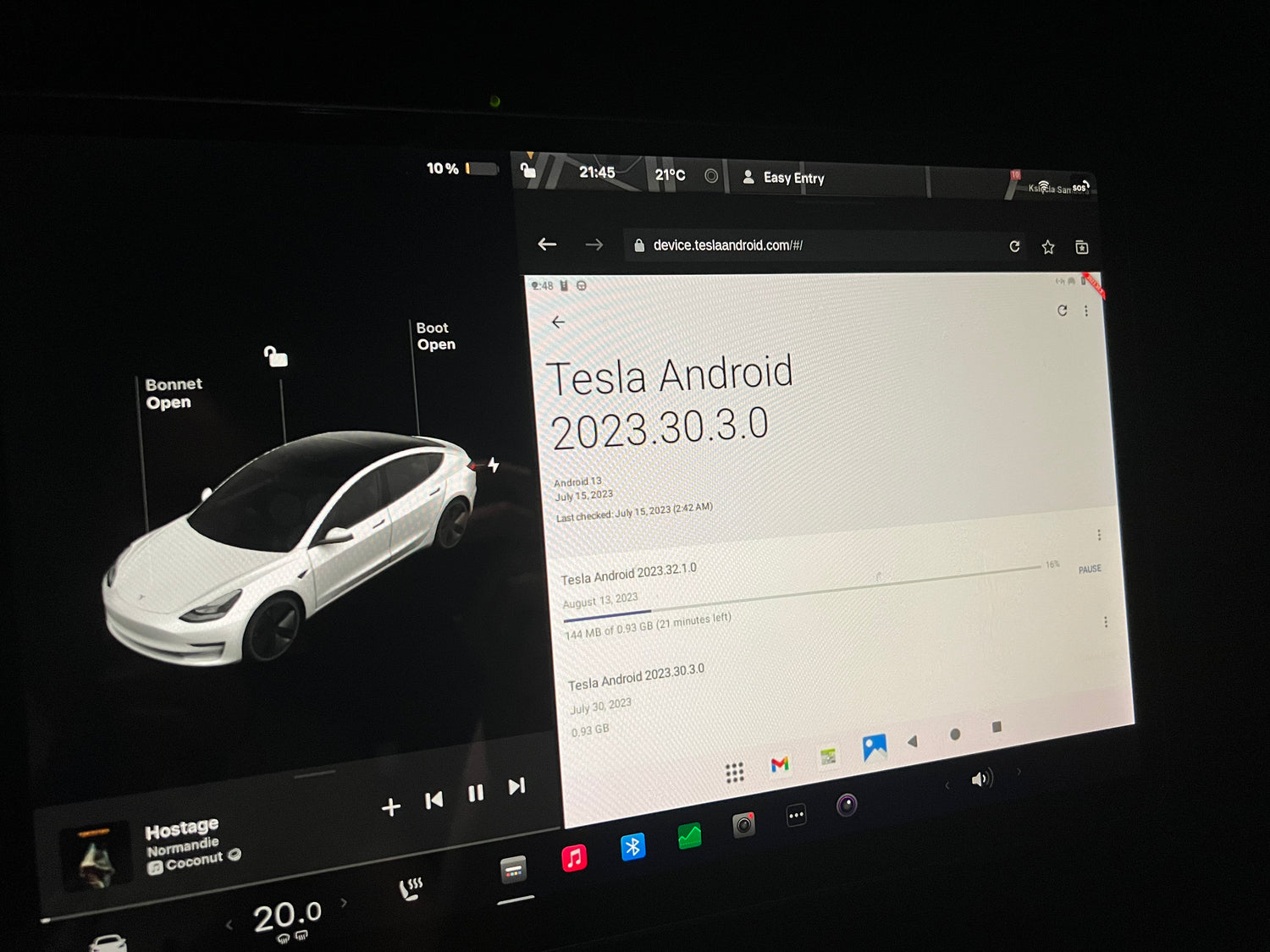Open the Easy Entry driver profile menu
Image resolution: width=1270 pixels, height=952 pixels.
point(783,178)
